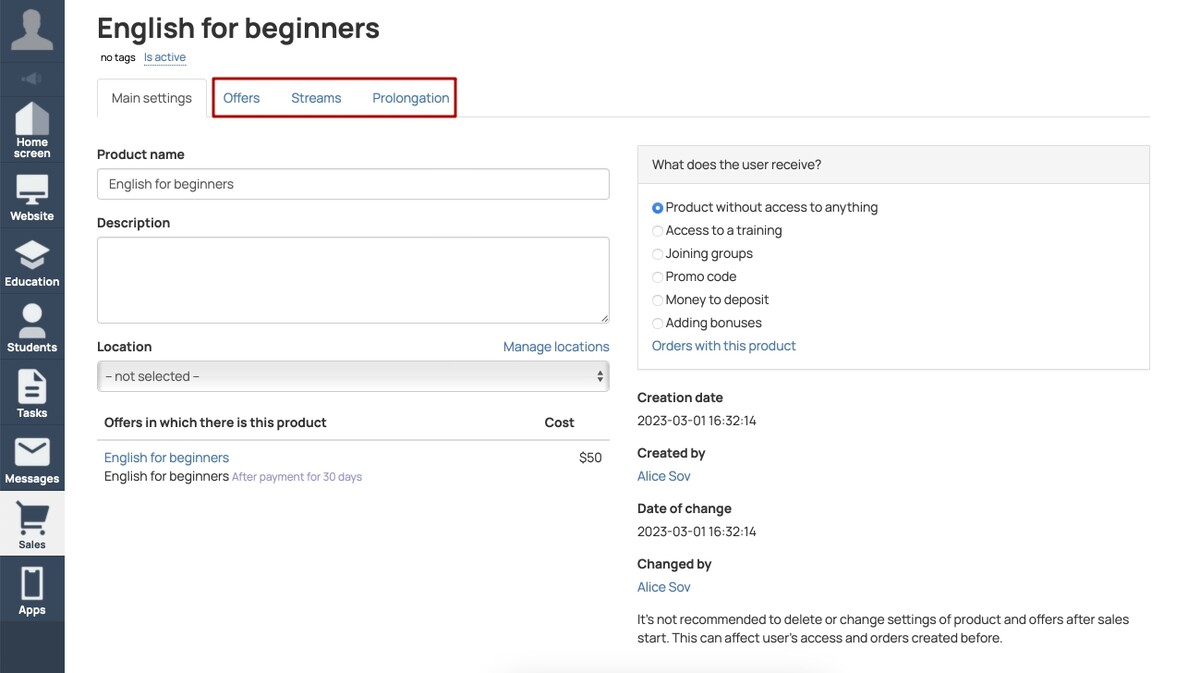1200x673 pixels.
Task: Click the Description text area
Action: coord(353,280)
